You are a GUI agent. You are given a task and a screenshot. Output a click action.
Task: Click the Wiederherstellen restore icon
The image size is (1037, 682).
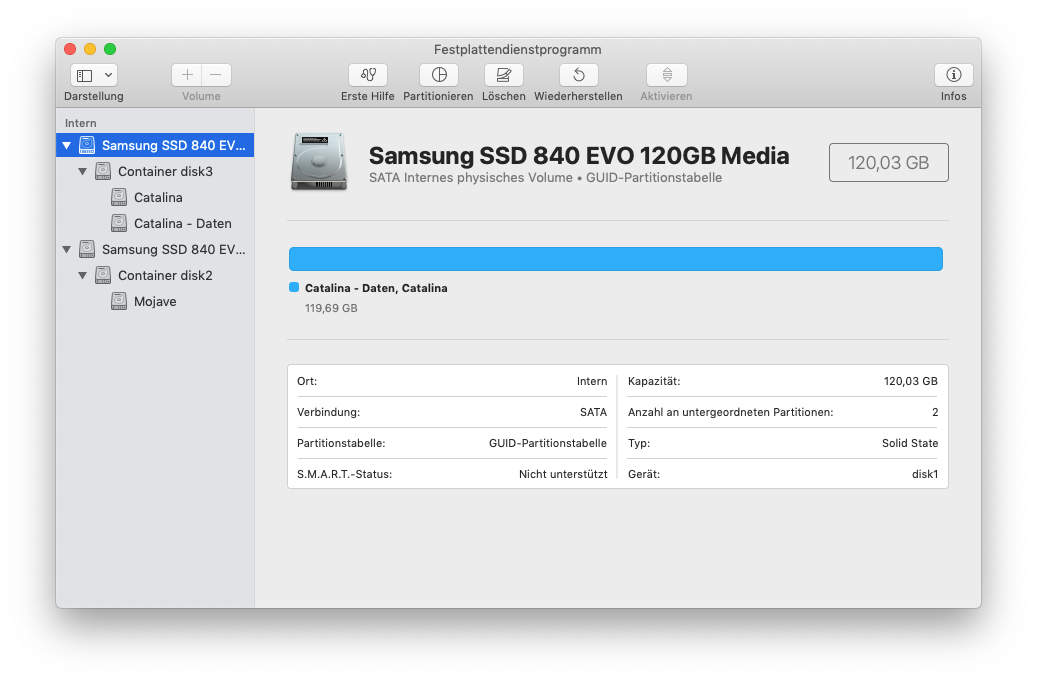click(578, 75)
